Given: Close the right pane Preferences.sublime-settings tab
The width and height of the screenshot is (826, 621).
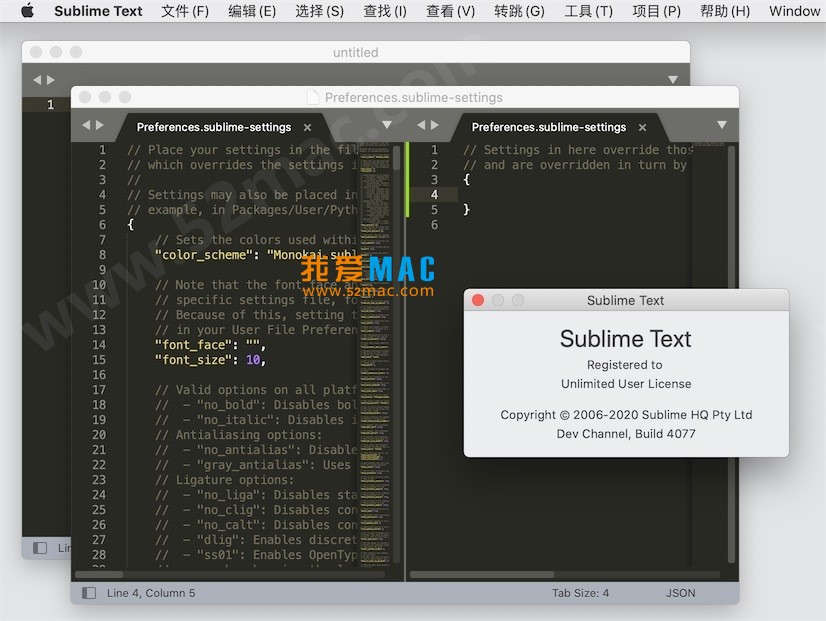Looking at the screenshot, I should (x=642, y=127).
